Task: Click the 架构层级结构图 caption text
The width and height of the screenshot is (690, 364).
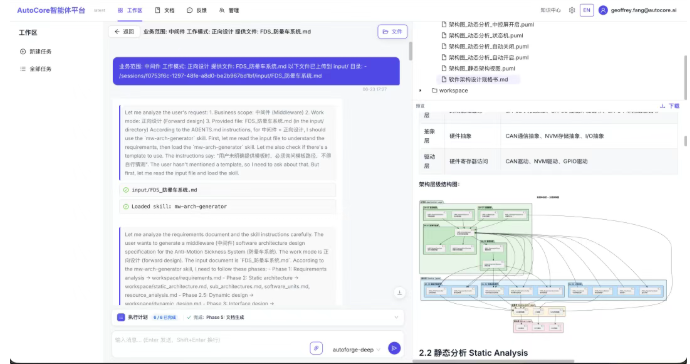Action: point(439,184)
